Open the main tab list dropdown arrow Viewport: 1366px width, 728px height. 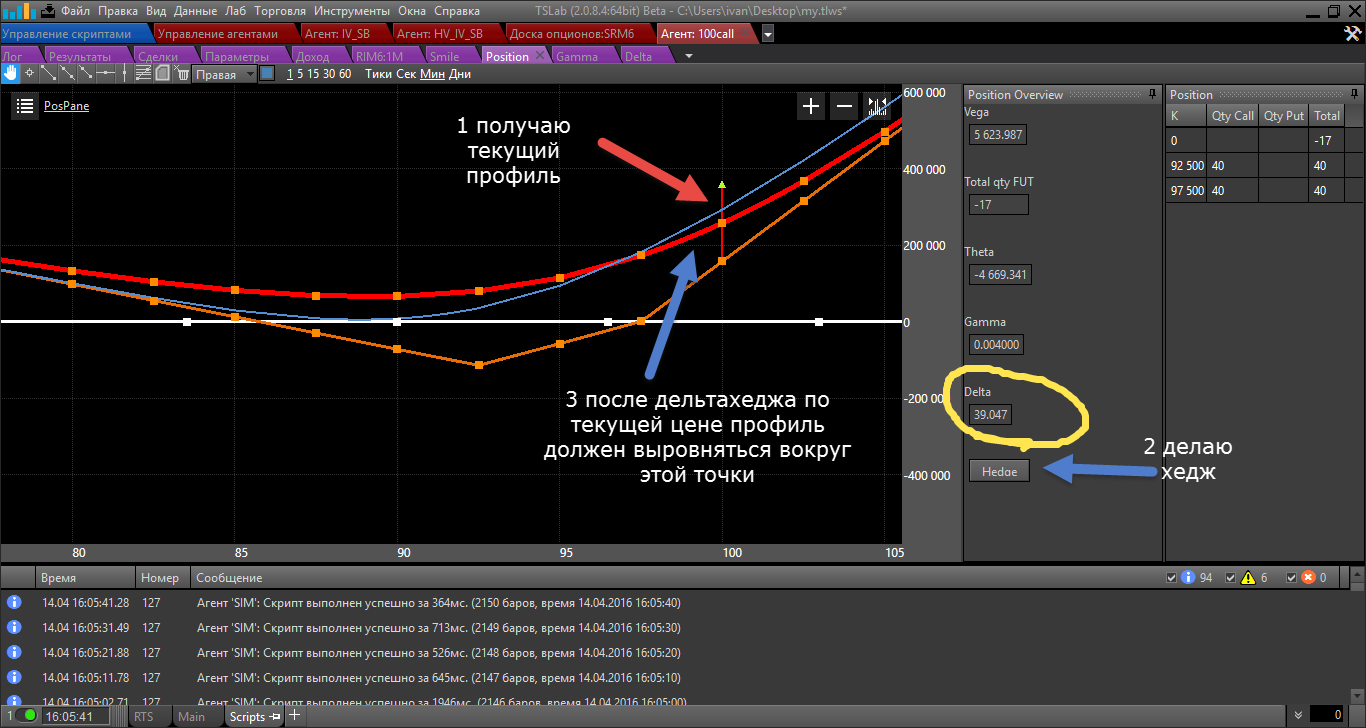pyautogui.click(x=768, y=33)
